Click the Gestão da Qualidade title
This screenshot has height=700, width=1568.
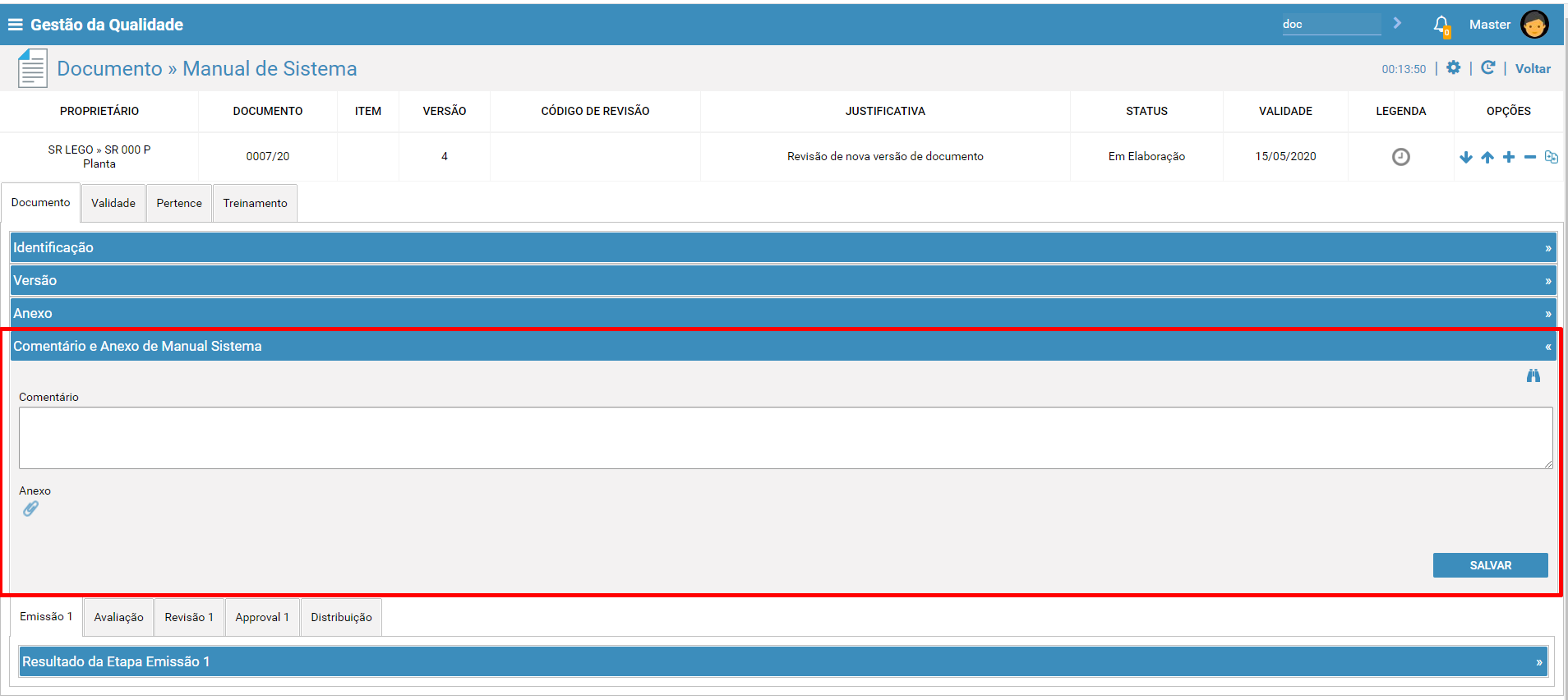(x=107, y=25)
